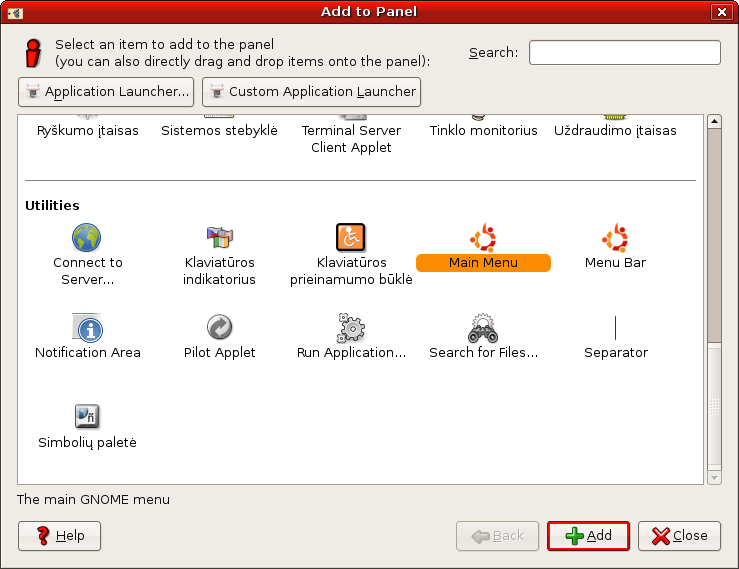Viewport: 739px width, 569px height.
Task: Click the scrollbar down arrow
Action: click(x=714, y=478)
